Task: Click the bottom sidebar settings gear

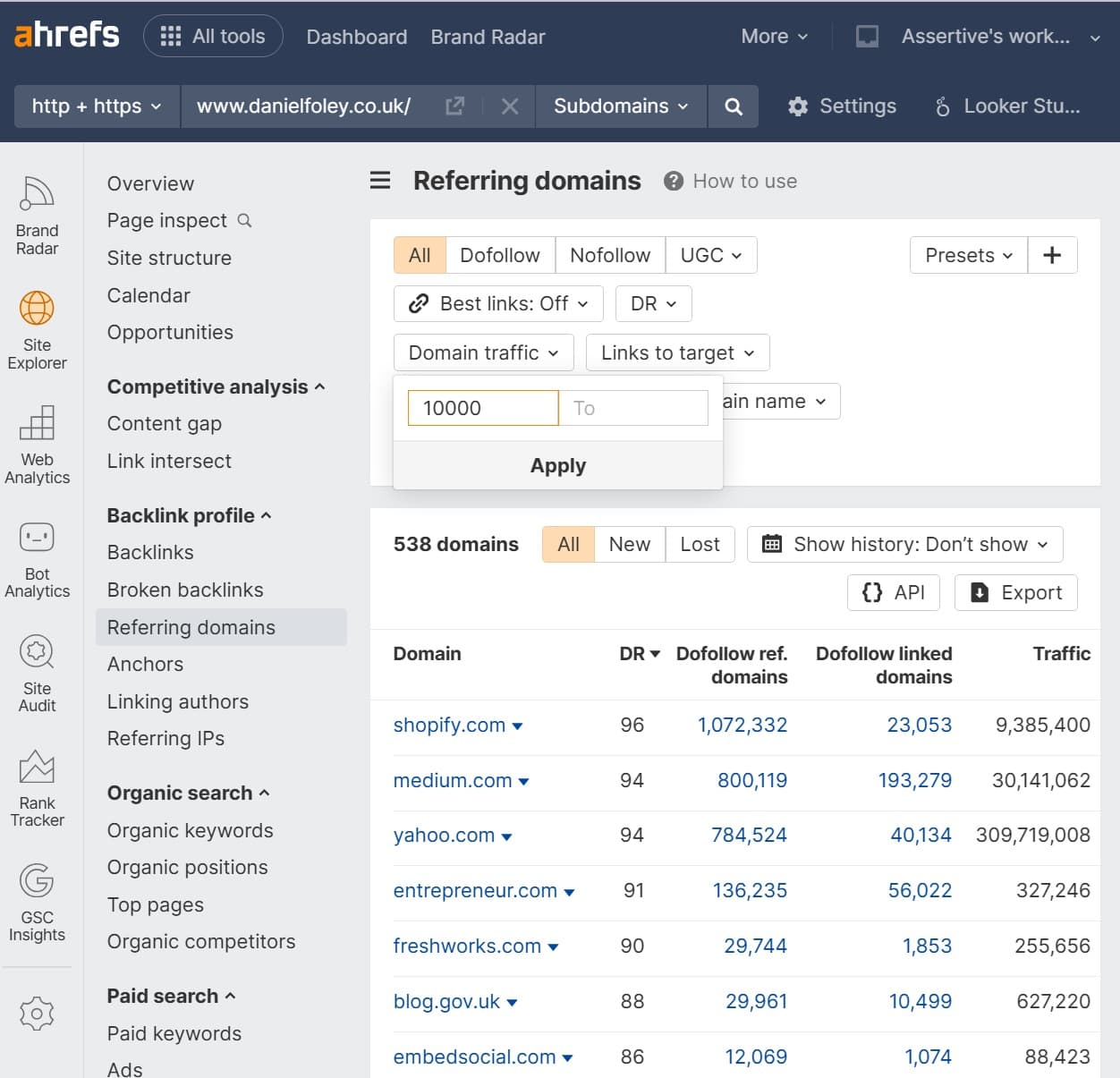Action: coord(37,1014)
